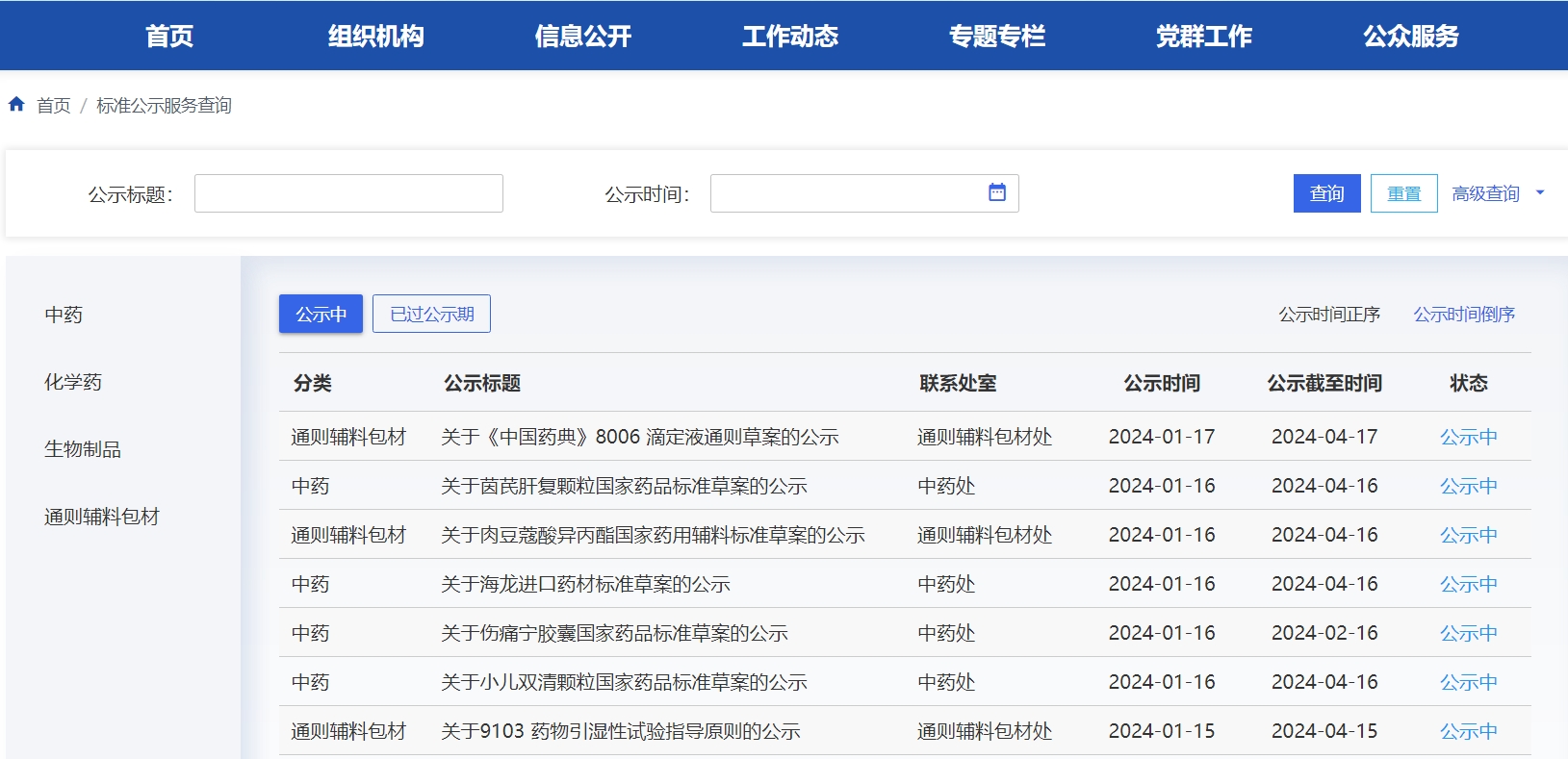Go to 组织机构 in top navigation

[375, 36]
